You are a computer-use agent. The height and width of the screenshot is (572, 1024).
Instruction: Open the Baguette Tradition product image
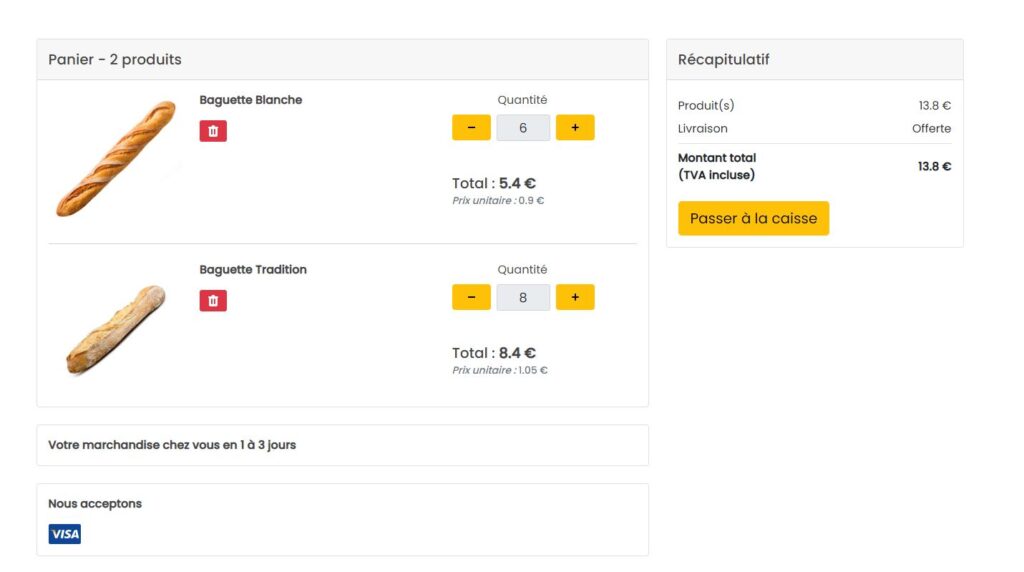(x=116, y=330)
